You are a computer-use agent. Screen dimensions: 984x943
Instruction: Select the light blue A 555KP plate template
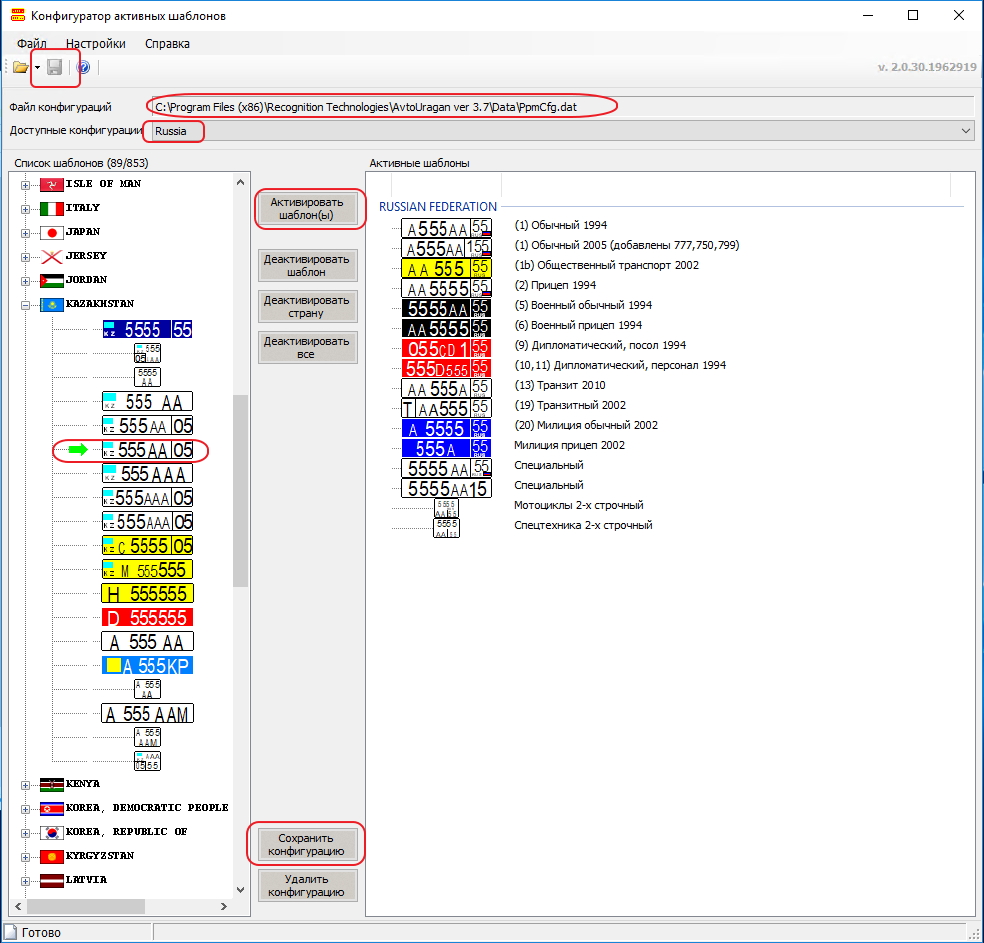[147, 665]
